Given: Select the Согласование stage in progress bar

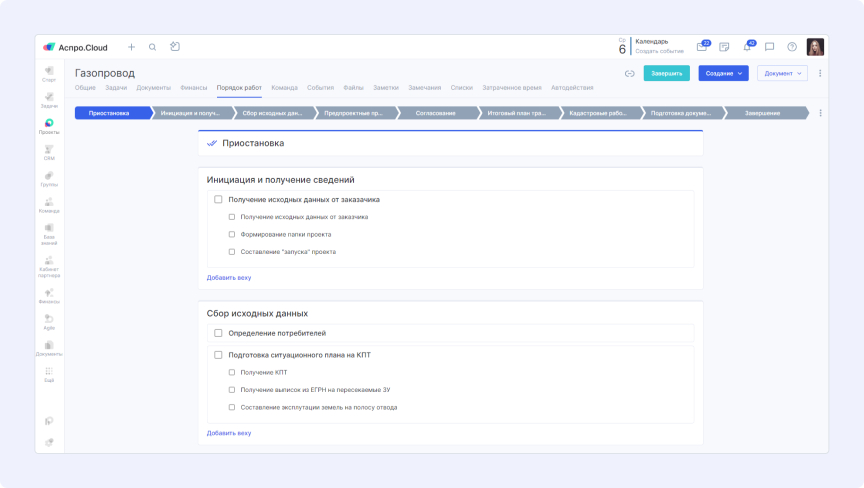Looking at the screenshot, I should [x=436, y=113].
